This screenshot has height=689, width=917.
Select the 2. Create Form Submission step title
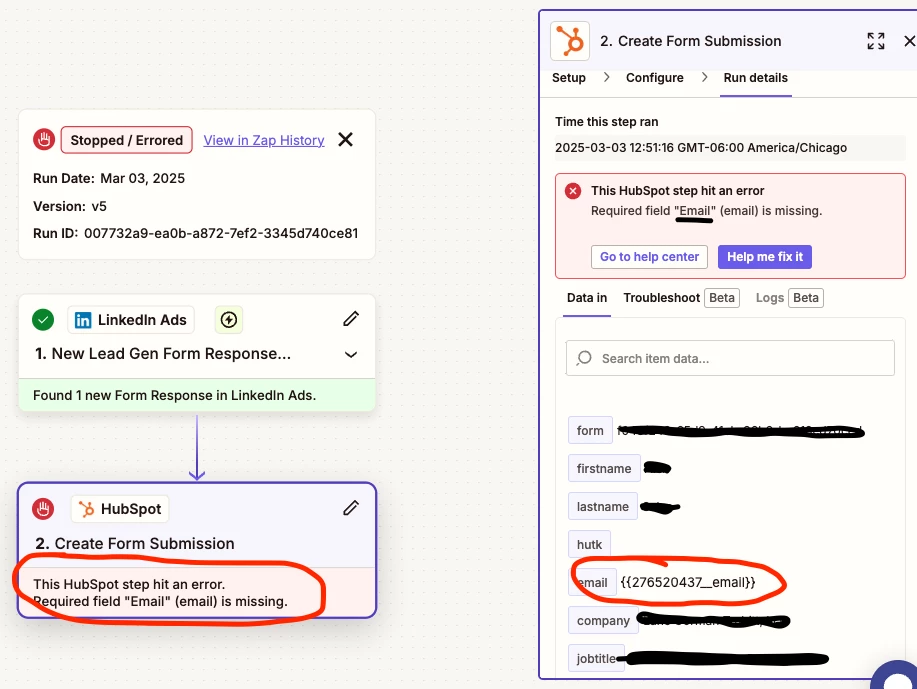(x=135, y=543)
